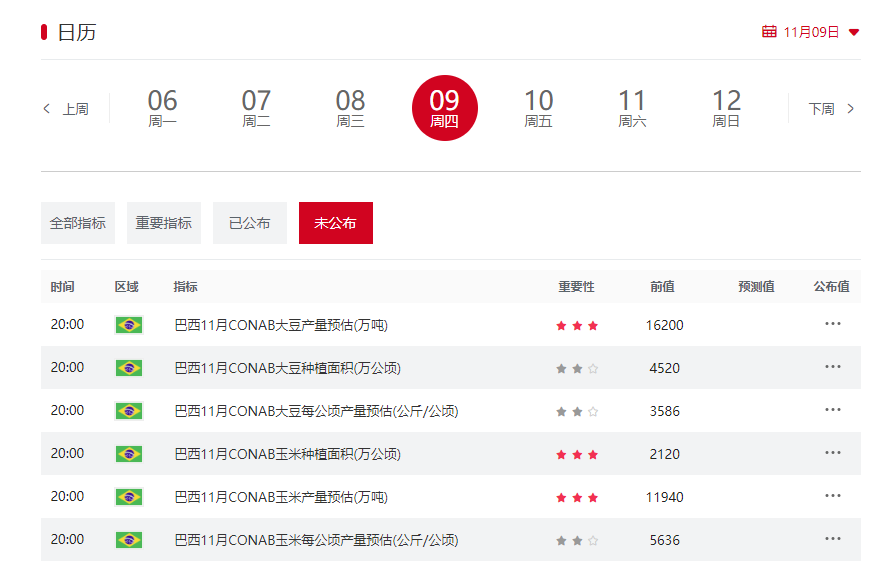Open the calendar icon date picker

[769, 32]
